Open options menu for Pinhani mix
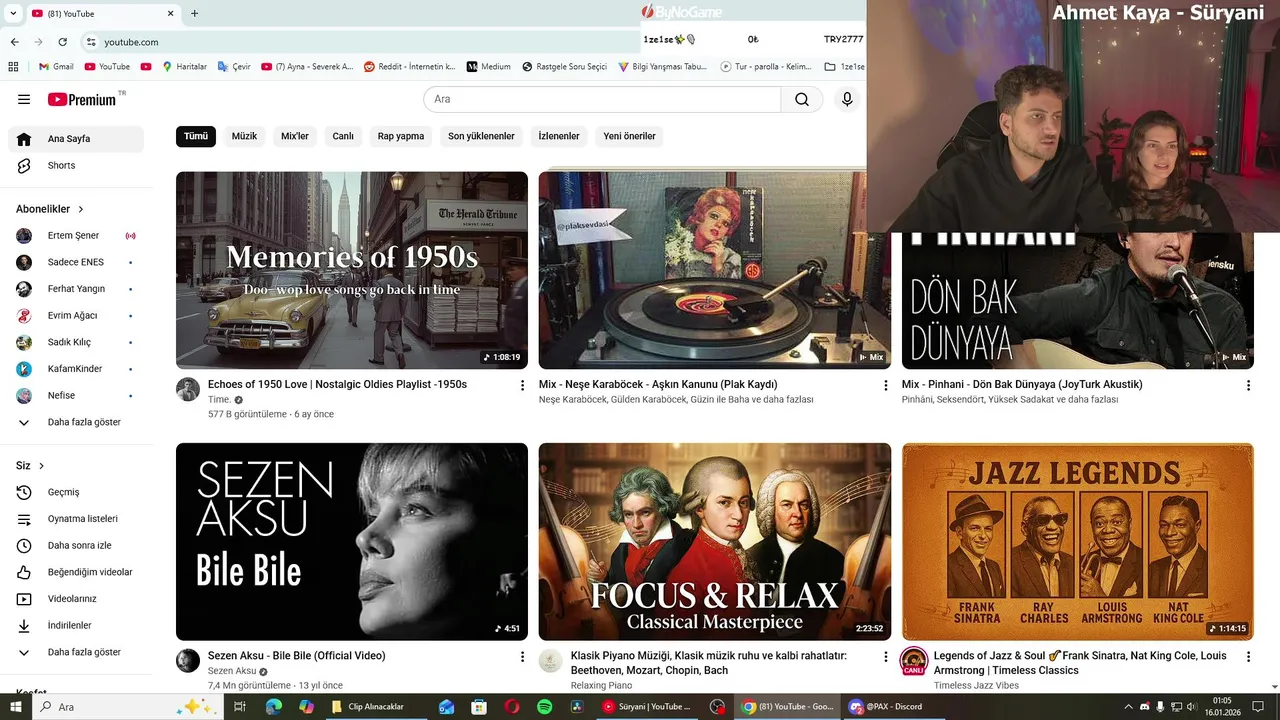The width and height of the screenshot is (1280, 720). [x=1248, y=385]
